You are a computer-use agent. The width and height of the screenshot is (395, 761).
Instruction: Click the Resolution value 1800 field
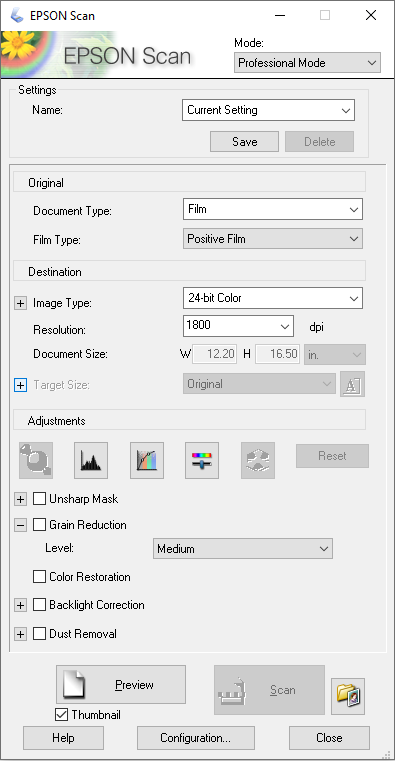[x=230, y=326]
